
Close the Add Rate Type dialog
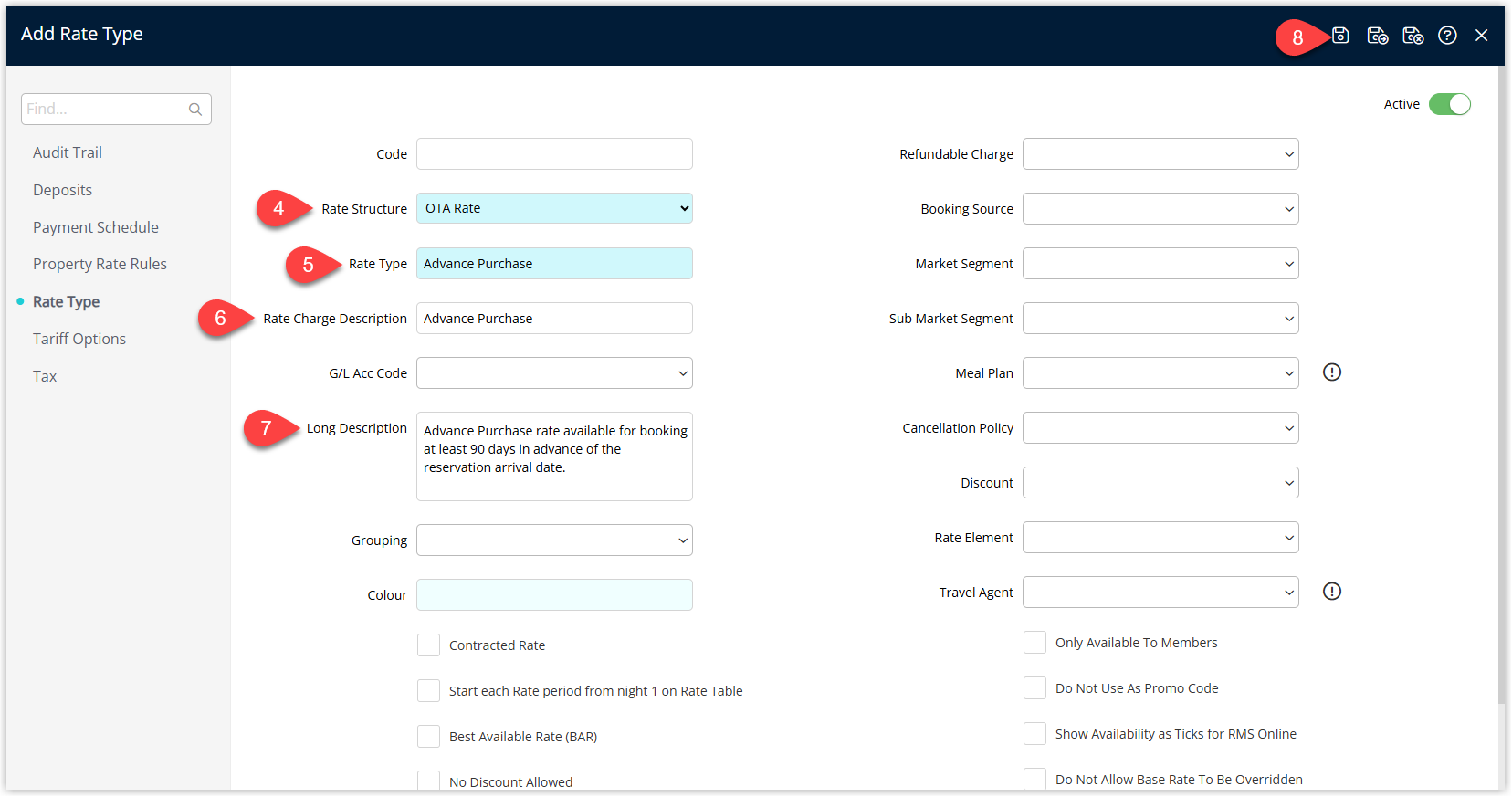(1482, 36)
